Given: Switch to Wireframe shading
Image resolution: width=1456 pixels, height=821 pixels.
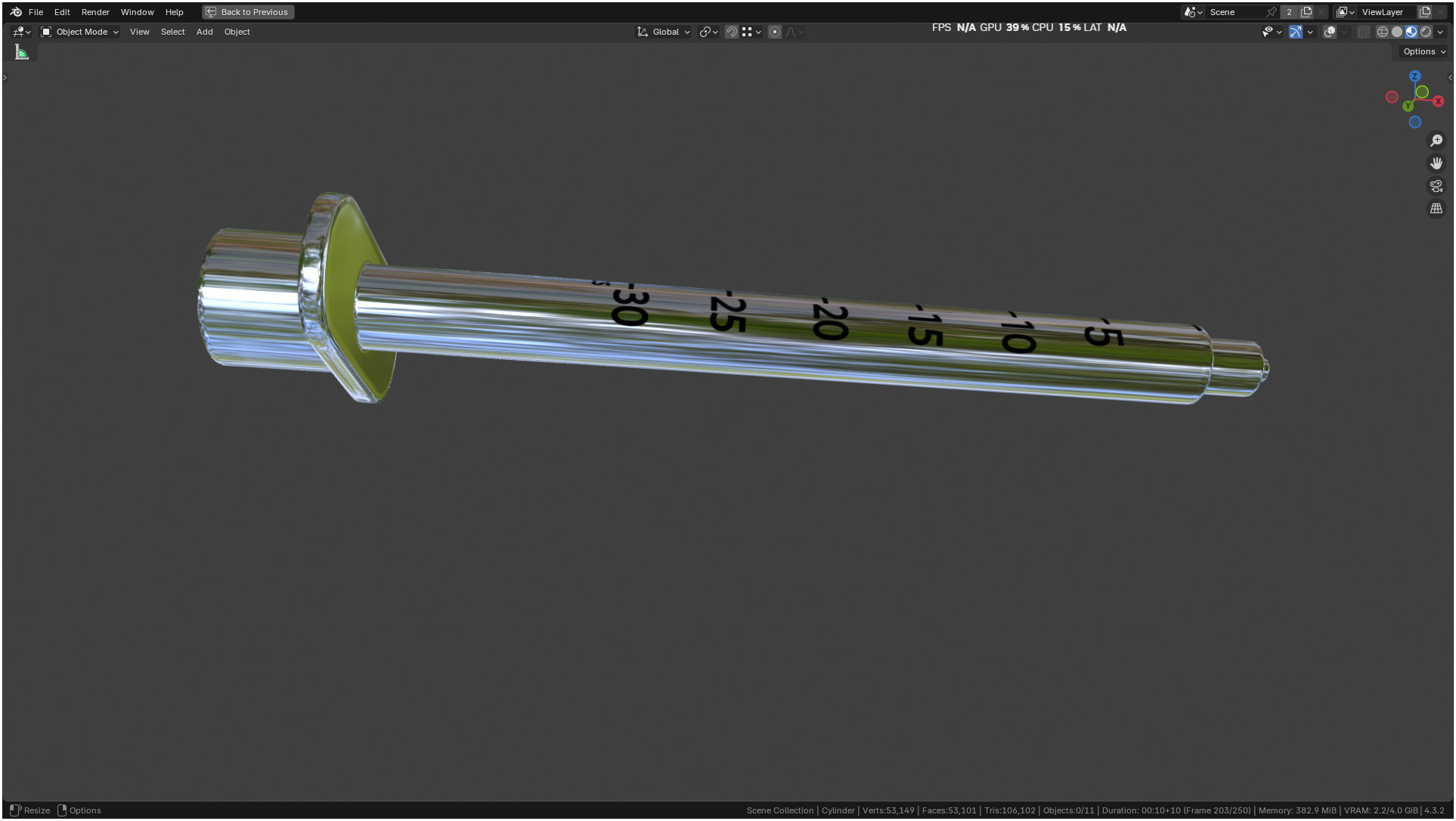Looking at the screenshot, I should pos(1383,32).
